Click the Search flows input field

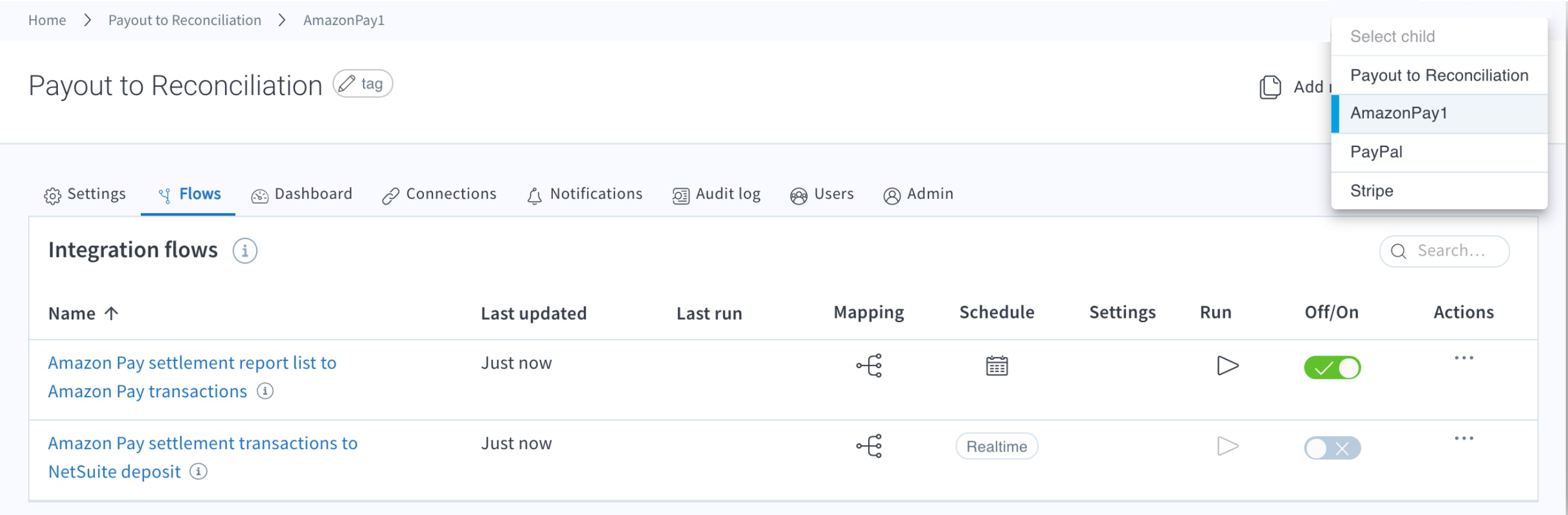tap(1444, 252)
